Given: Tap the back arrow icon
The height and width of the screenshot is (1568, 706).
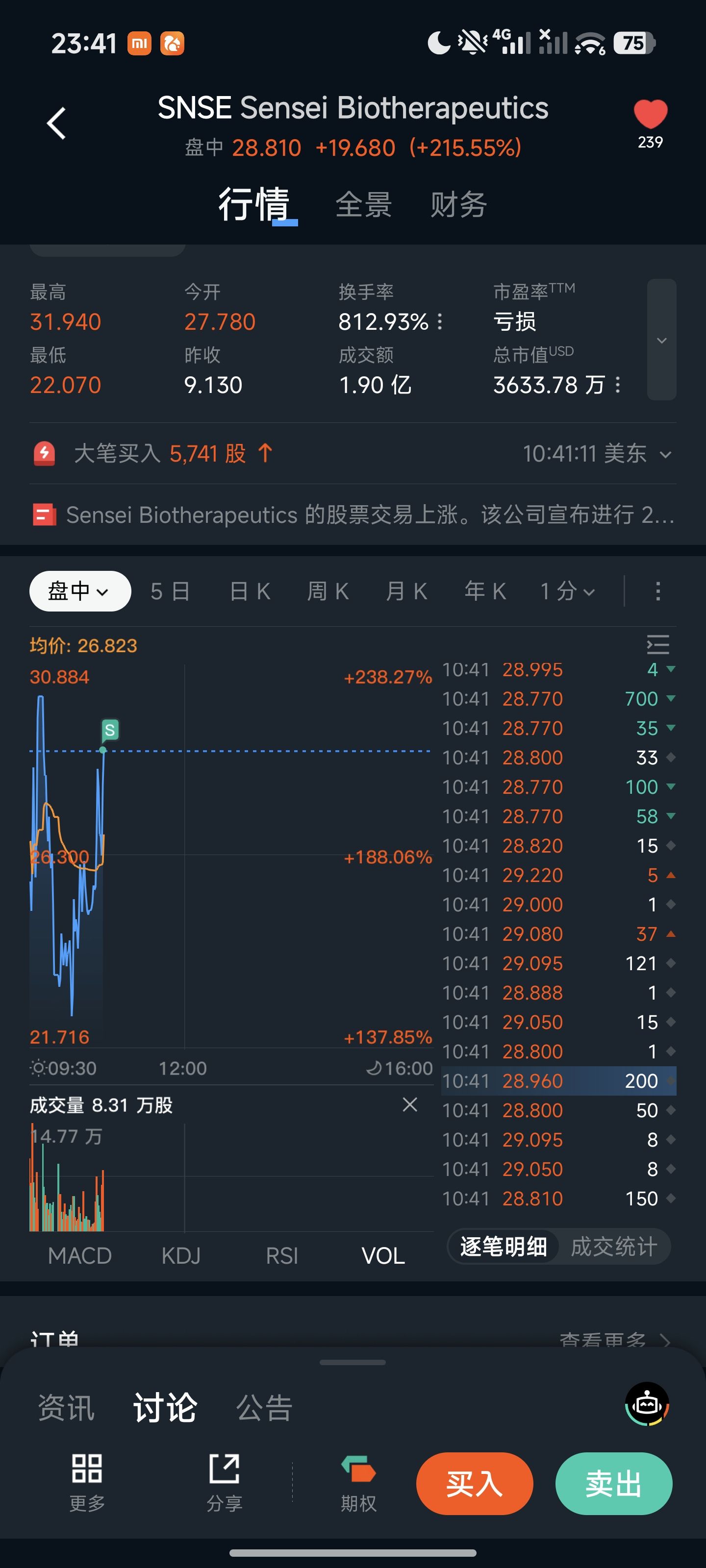Looking at the screenshot, I should click(56, 123).
